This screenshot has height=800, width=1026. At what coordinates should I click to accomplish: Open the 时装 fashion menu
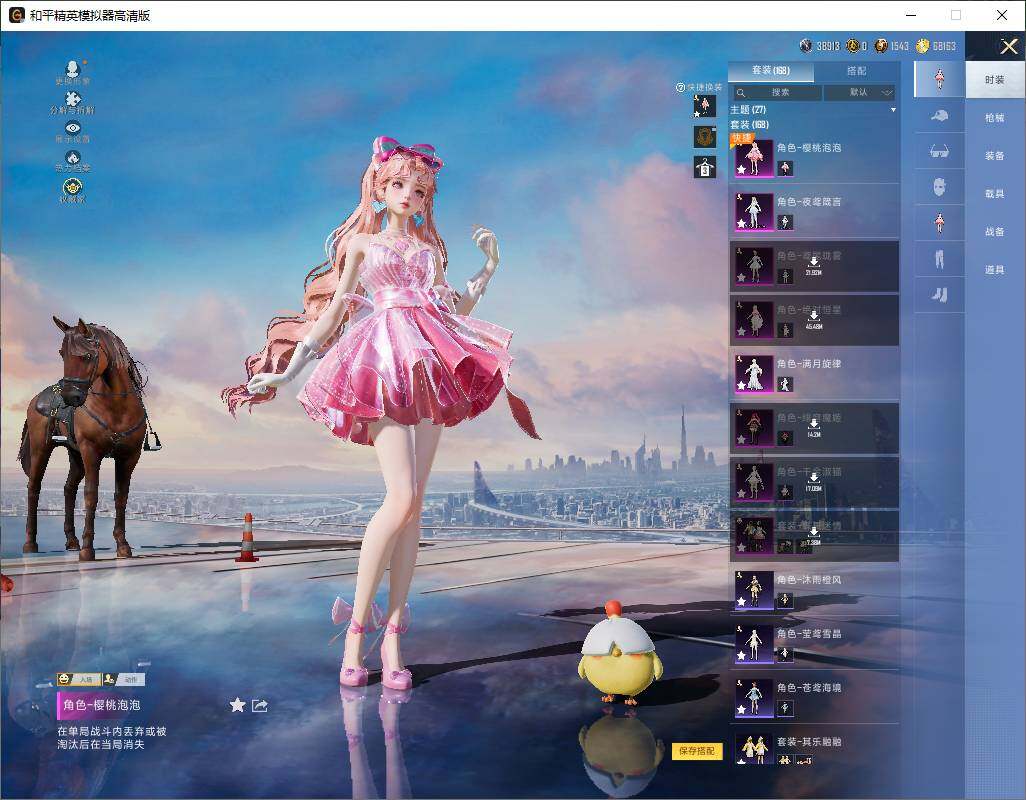pos(995,80)
